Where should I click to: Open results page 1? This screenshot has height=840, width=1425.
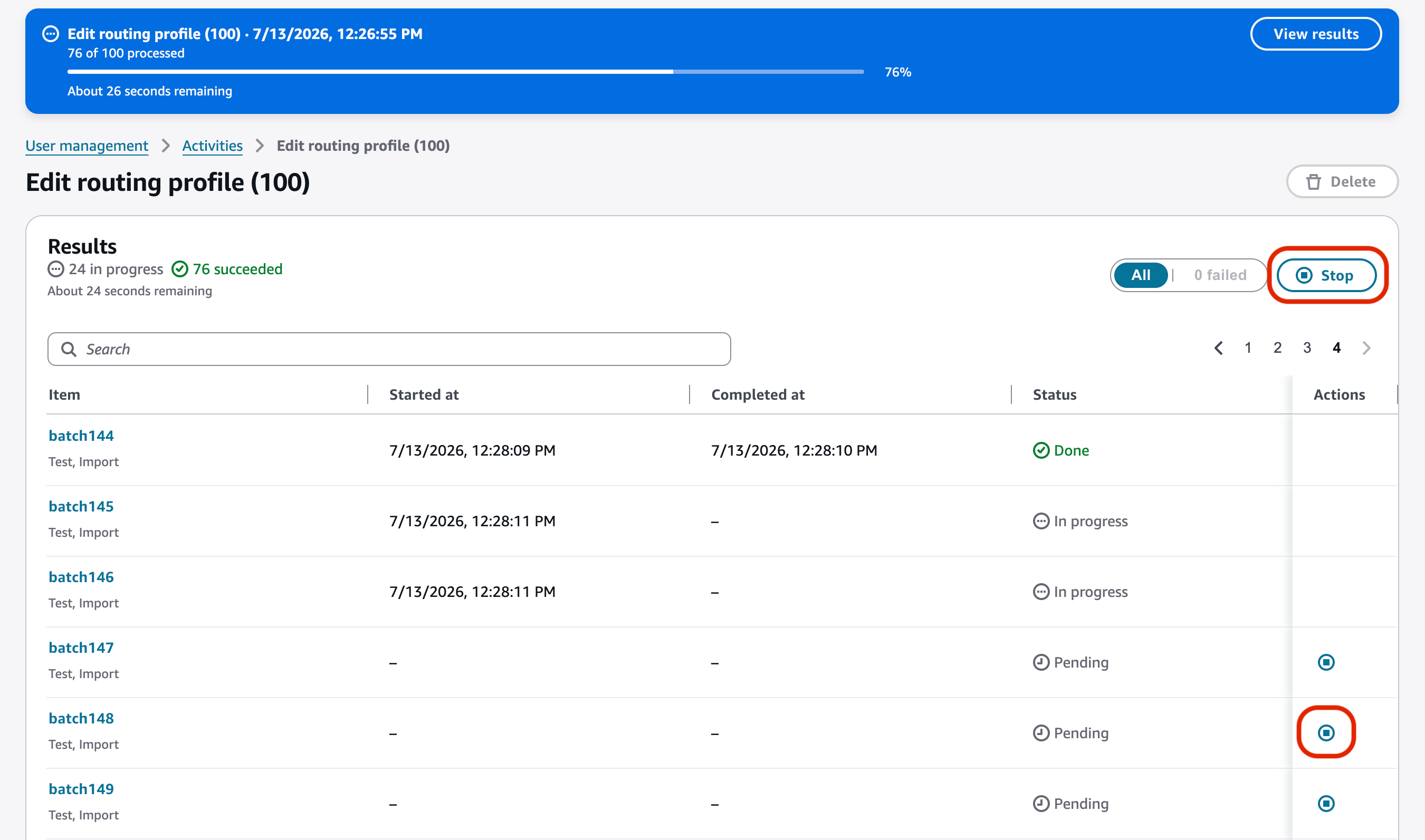tap(1248, 348)
